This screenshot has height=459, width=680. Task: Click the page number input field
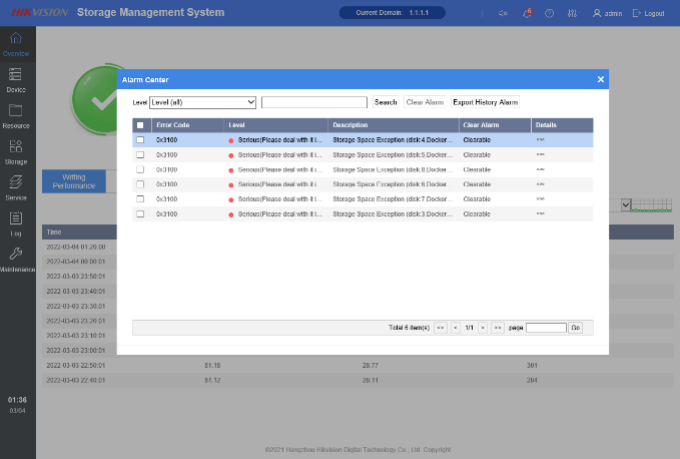pos(545,327)
